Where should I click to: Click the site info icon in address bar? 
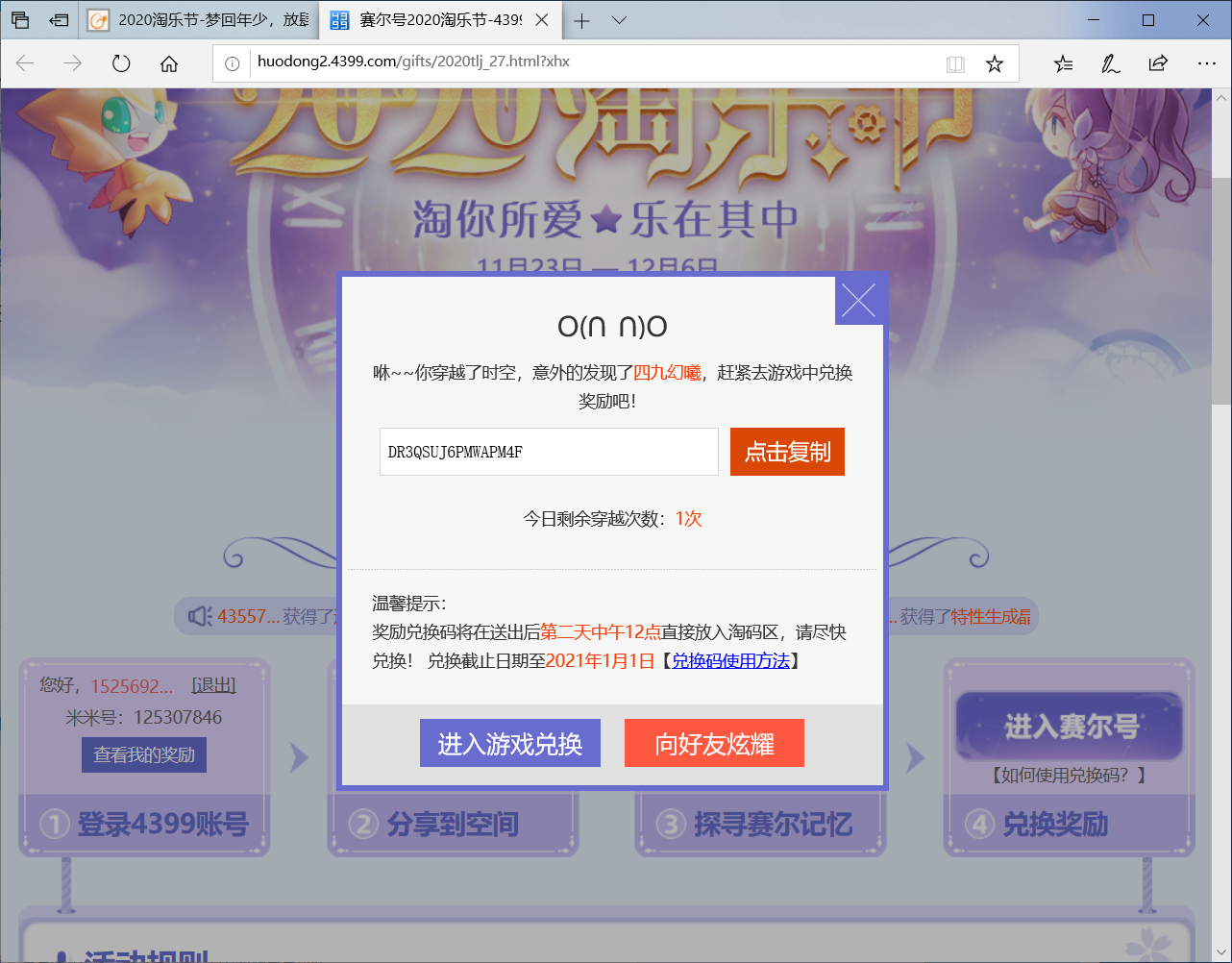pos(232,63)
